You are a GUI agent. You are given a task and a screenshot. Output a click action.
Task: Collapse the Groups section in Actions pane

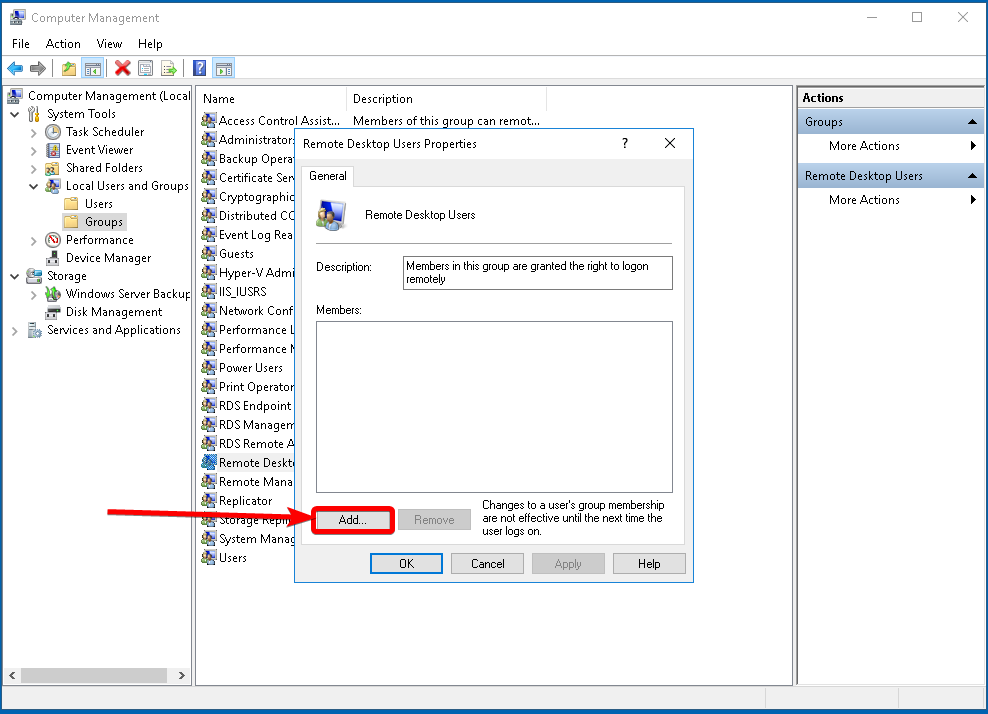972,122
